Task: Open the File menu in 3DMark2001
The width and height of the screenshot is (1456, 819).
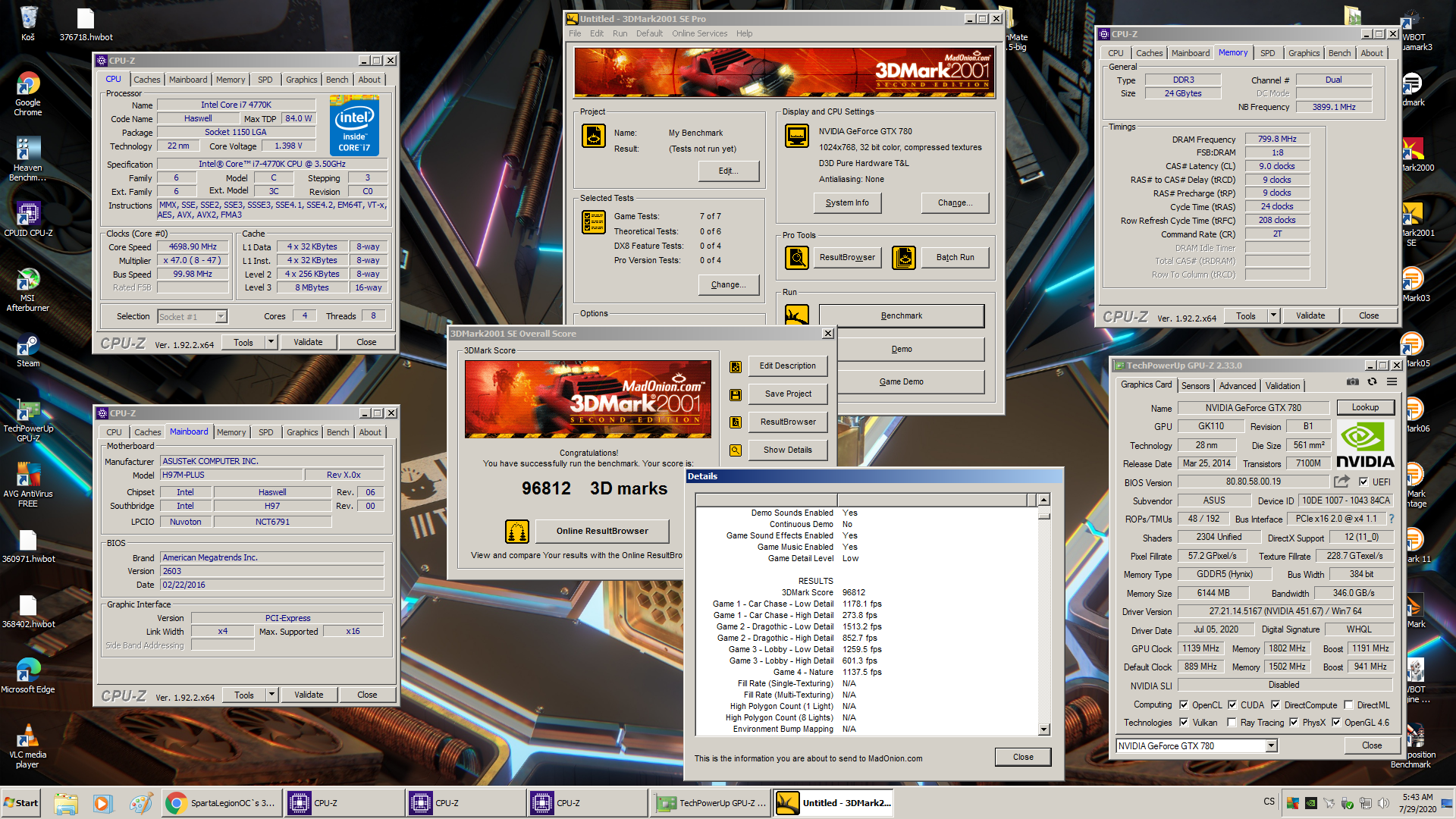Action: [x=575, y=33]
